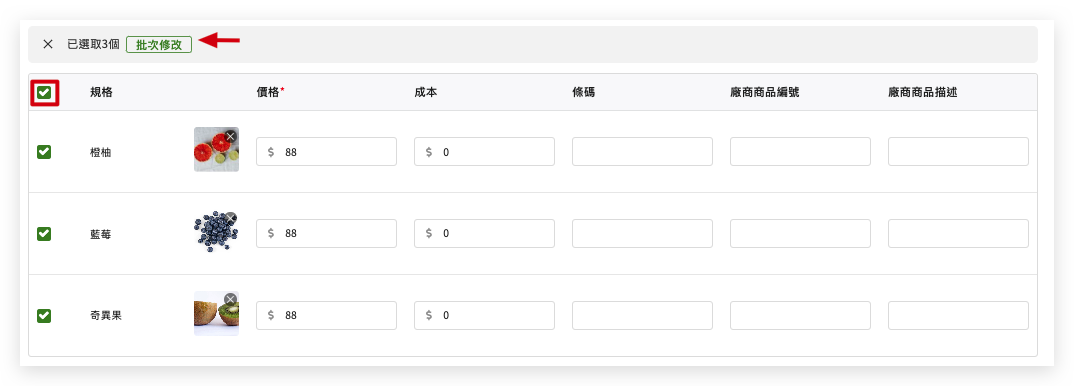Click the 成本 field for 藍莓
Screen dimensions: 1074x386
tap(484, 233)
